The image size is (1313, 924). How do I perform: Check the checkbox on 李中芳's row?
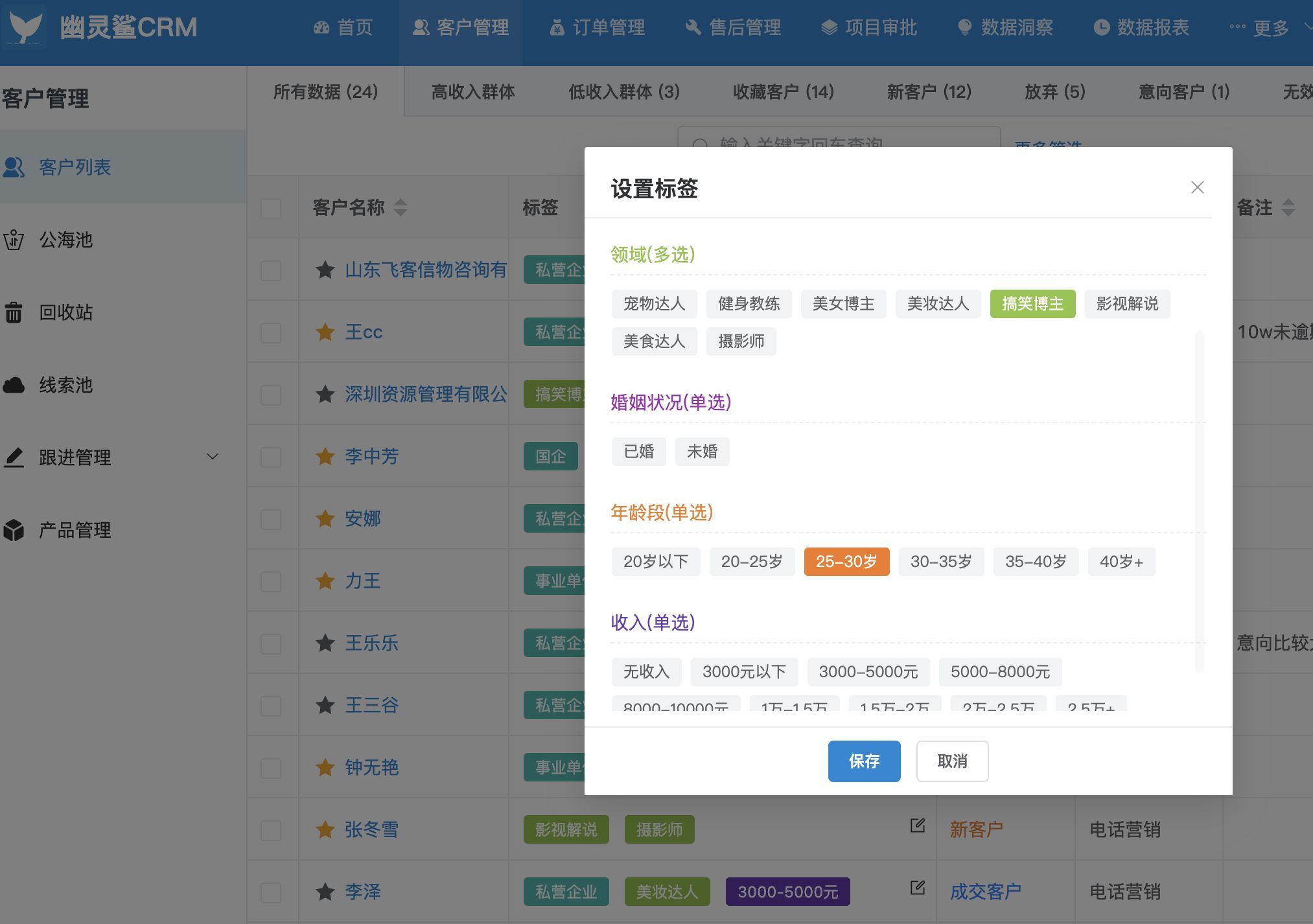coord(272,456)
